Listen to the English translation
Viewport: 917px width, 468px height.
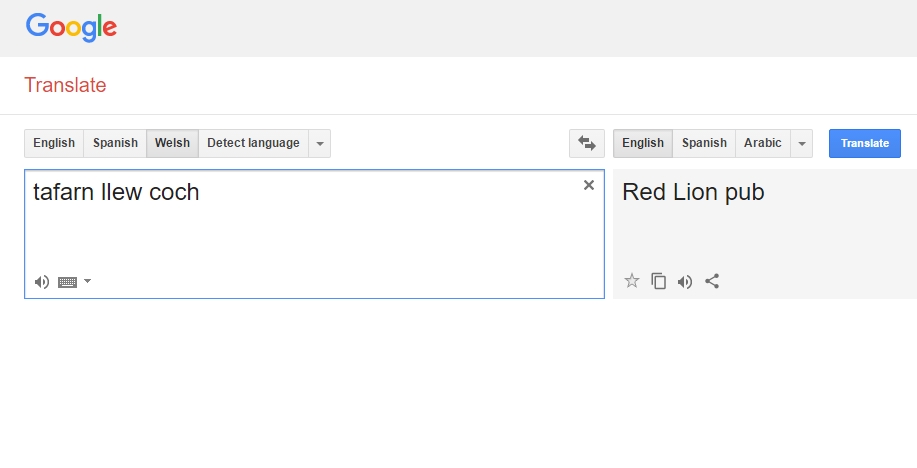click(x=685, y=281)
